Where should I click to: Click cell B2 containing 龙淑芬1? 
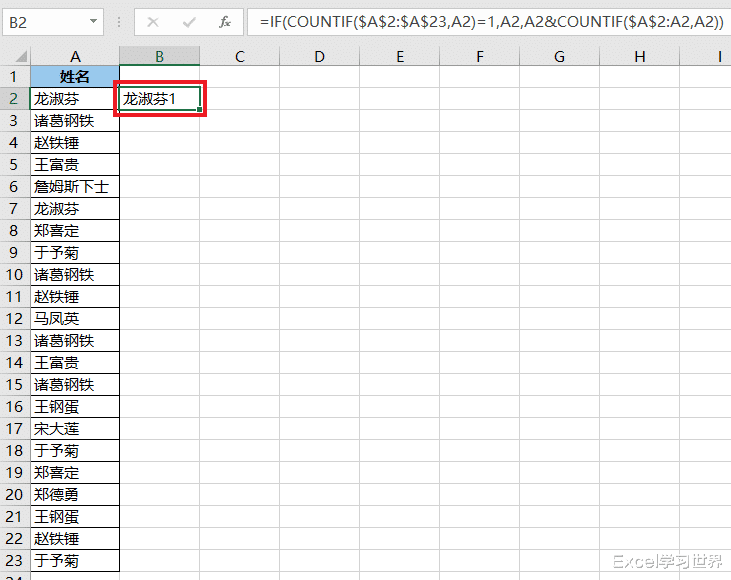click(x=159, y=98)
